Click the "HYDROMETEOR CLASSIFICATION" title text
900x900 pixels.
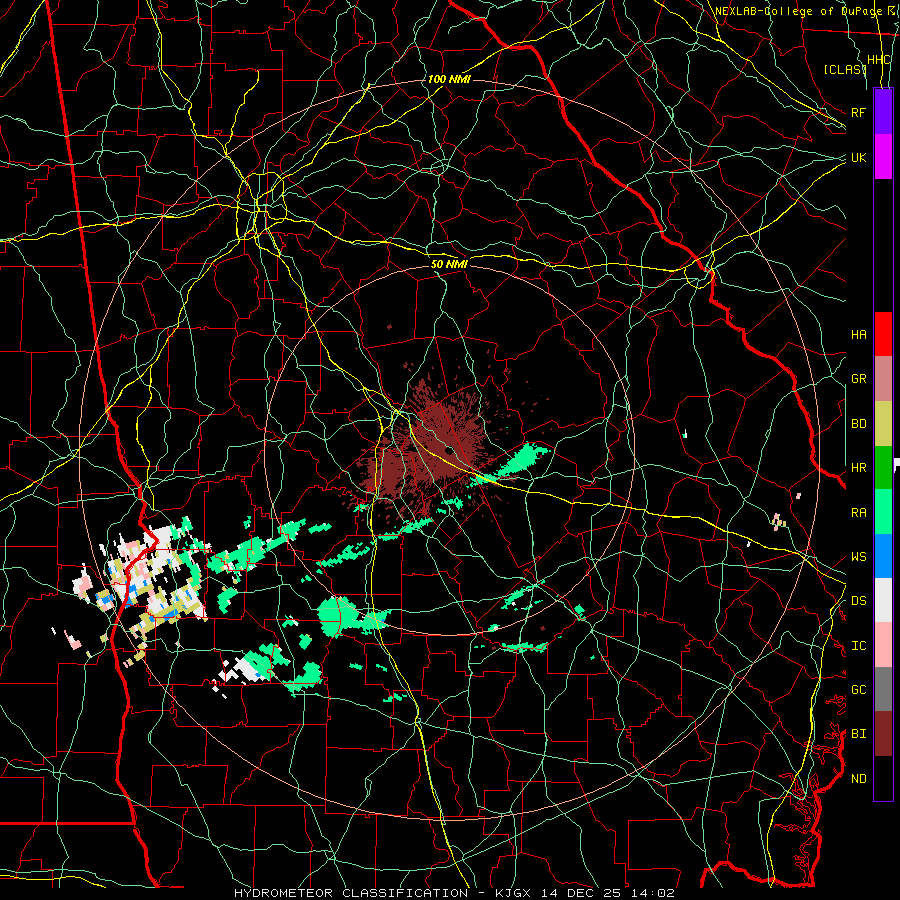[351, 893]
